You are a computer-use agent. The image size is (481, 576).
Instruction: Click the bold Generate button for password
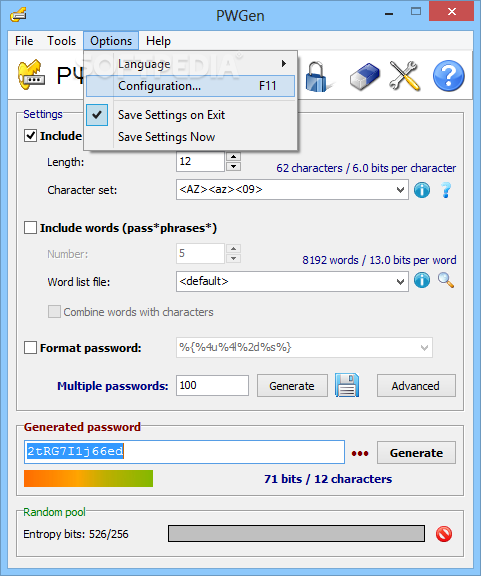pyautogui.click(x=416, y=453)
